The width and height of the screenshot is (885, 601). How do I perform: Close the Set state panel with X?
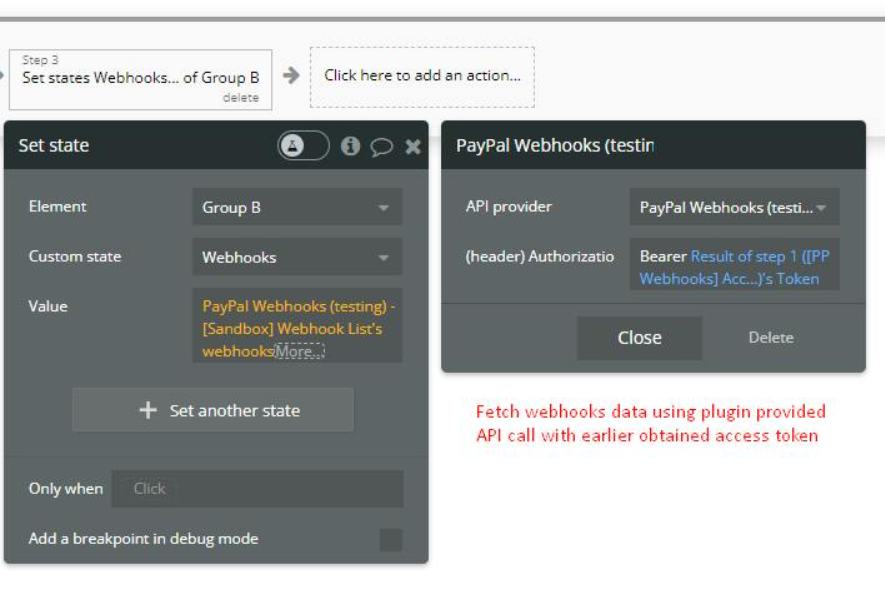[413, 147]
